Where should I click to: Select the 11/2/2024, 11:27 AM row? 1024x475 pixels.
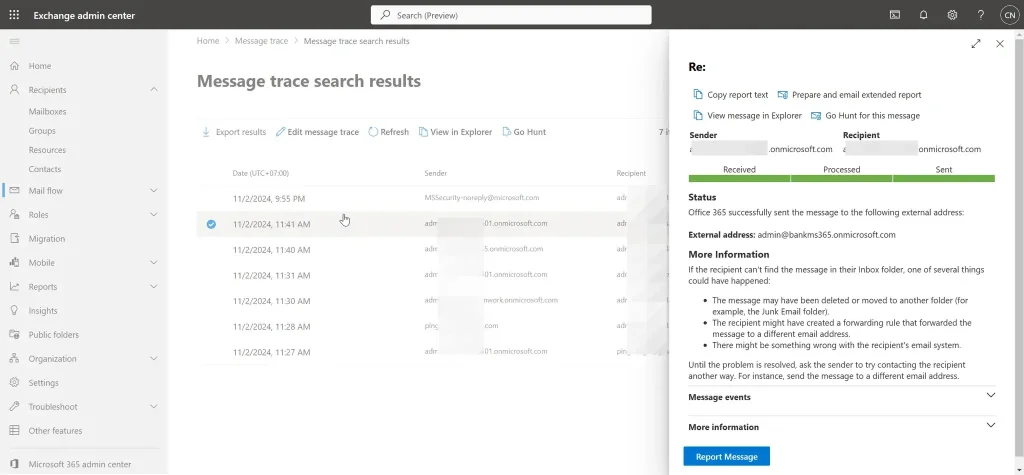tap(432, 352)
